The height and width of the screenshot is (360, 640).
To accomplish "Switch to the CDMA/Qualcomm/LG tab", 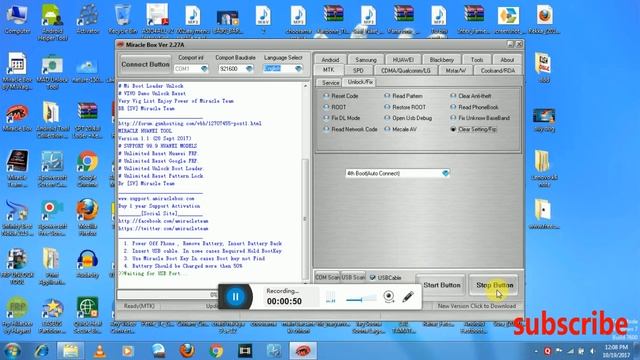I will [405, 70].
